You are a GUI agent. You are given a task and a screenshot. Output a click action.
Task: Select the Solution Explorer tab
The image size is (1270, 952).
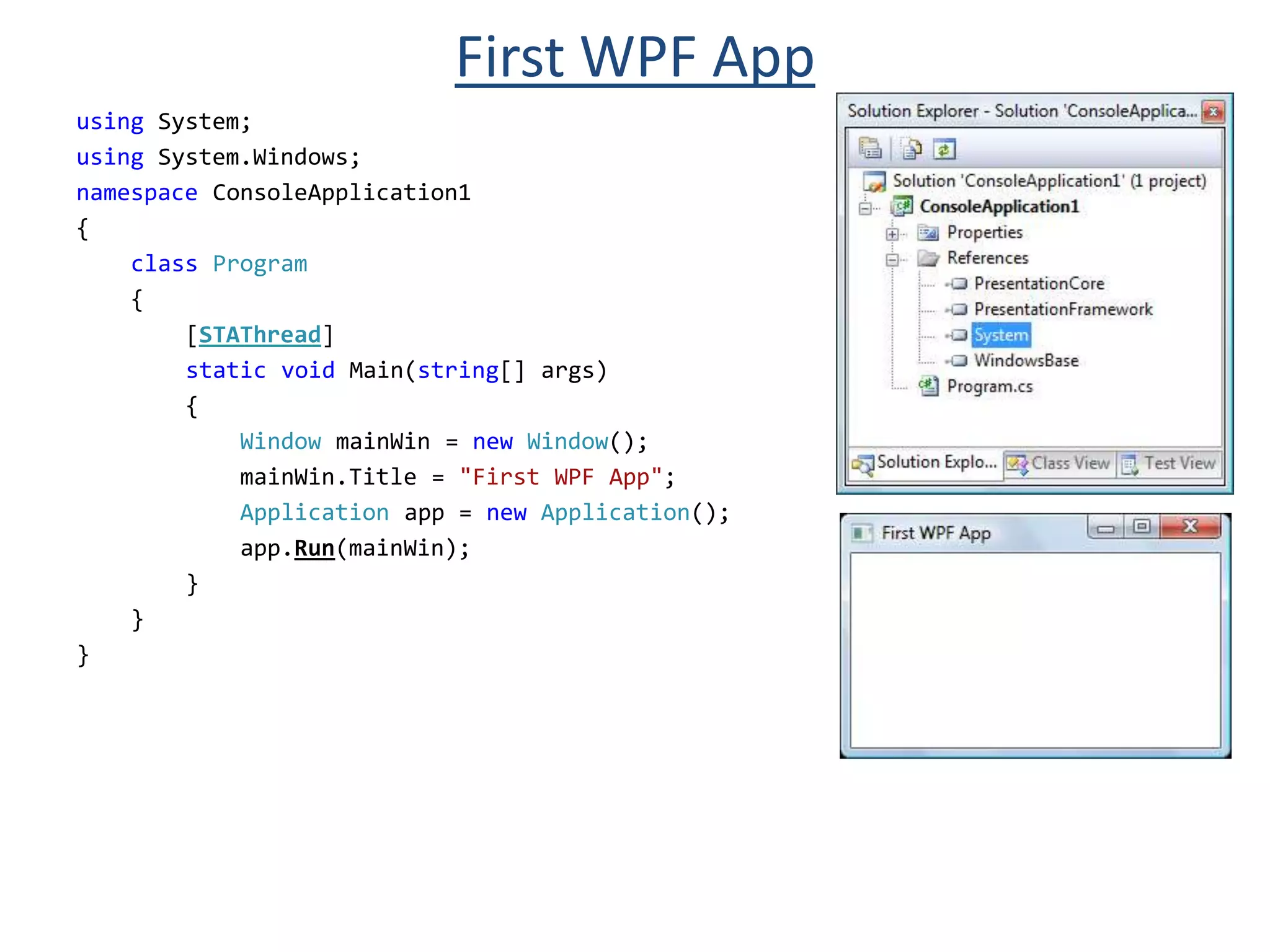coord(925,464)
